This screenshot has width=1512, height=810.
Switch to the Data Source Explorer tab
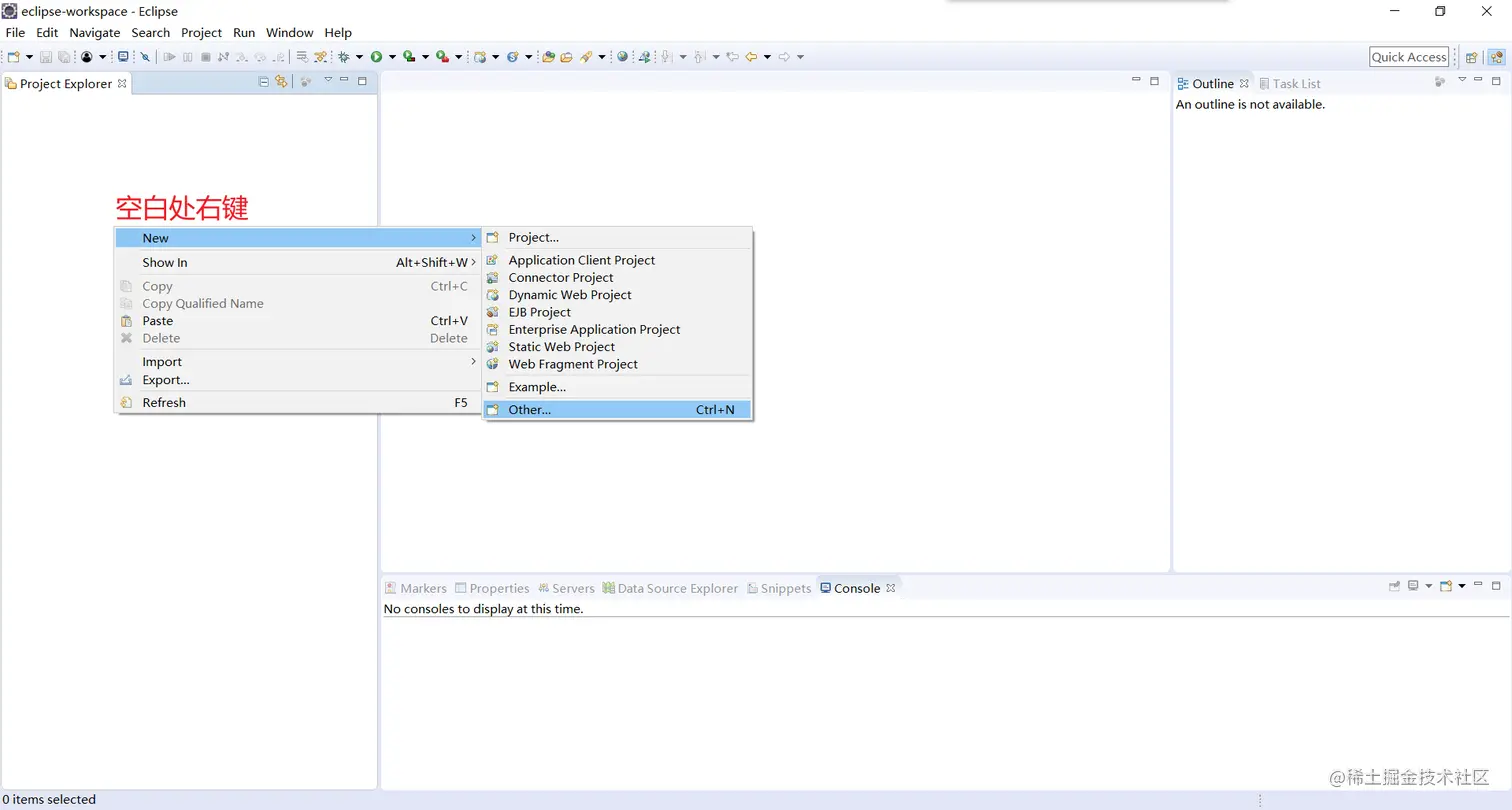click(x=670, y=588)
